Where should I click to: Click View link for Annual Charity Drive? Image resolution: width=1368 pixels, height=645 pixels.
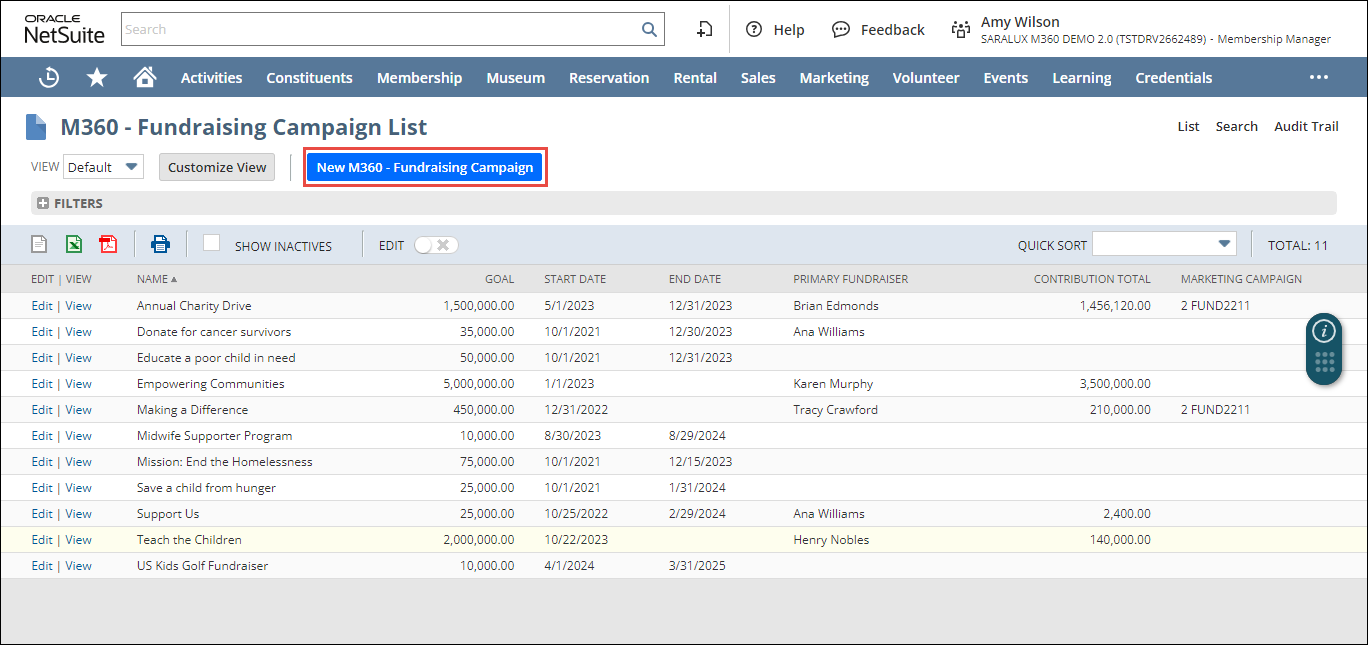[x=78, y=306]
